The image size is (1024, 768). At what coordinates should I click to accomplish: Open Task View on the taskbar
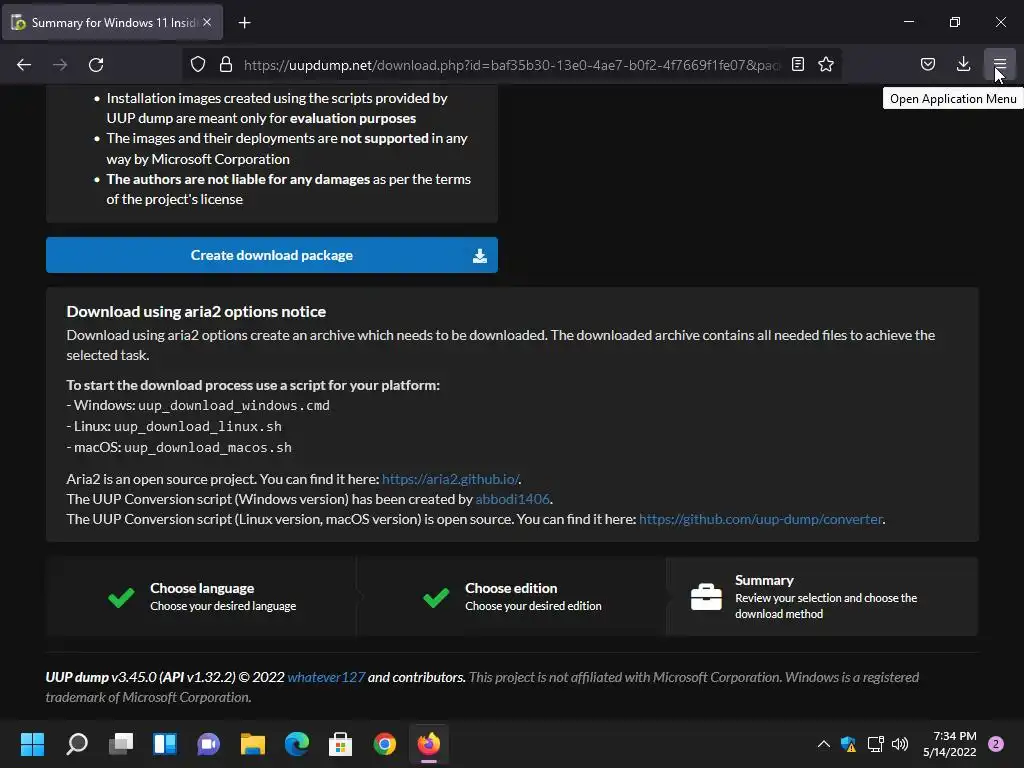(121, 744)
